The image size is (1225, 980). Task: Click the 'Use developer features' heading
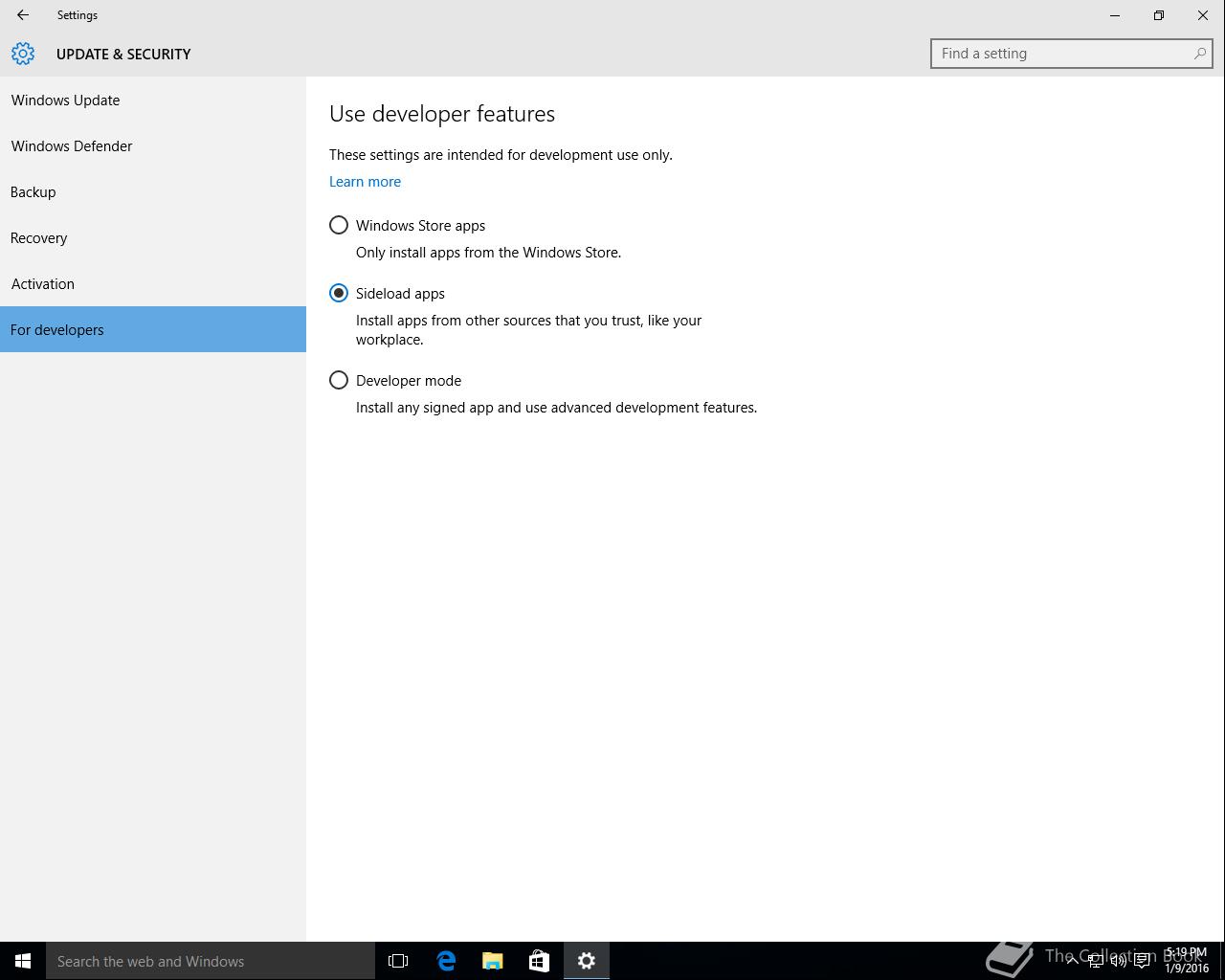point(442,114)
